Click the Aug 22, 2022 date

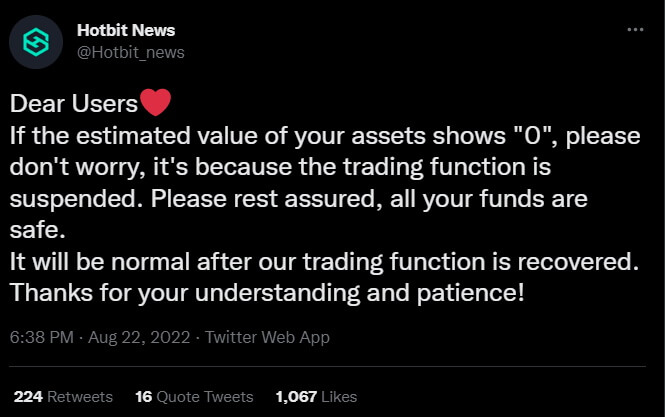139,337
